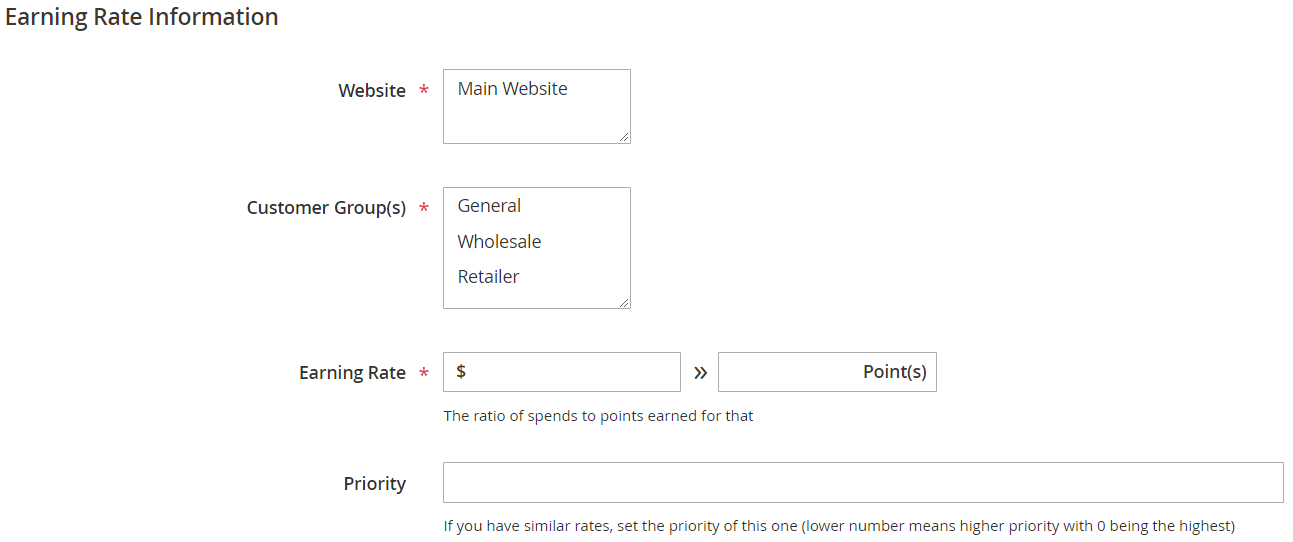This screenshot has width=1293, height=542.
Task: Click the Earning Rate Information heading
Action: coord(142,17)
